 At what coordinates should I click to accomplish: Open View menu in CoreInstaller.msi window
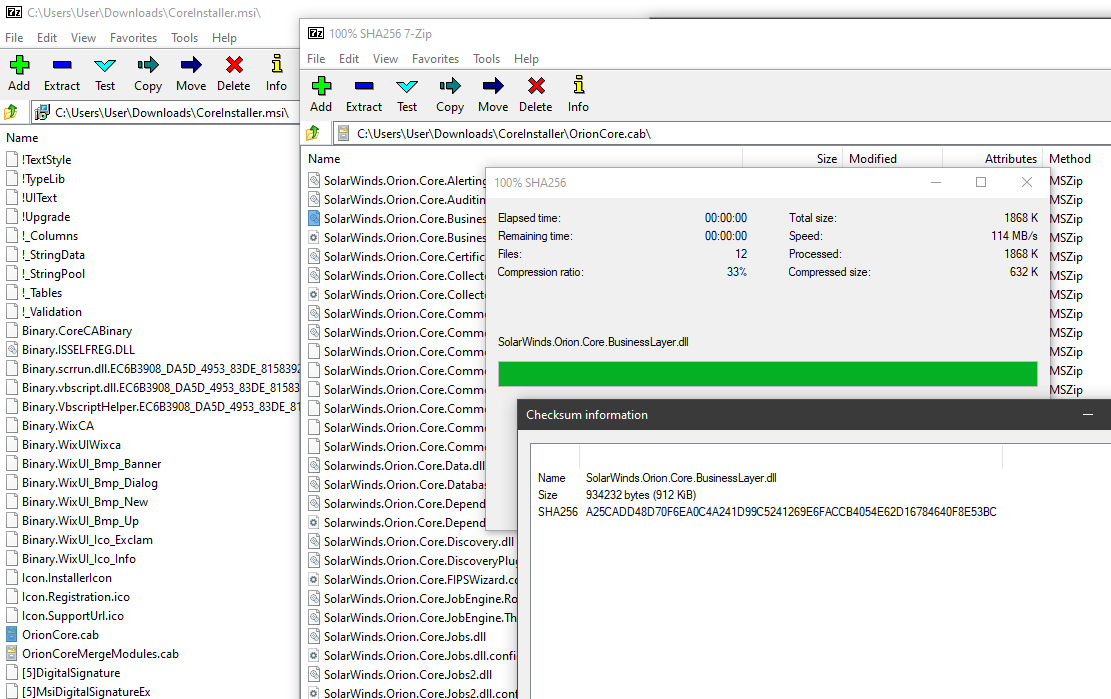[83, 38]
